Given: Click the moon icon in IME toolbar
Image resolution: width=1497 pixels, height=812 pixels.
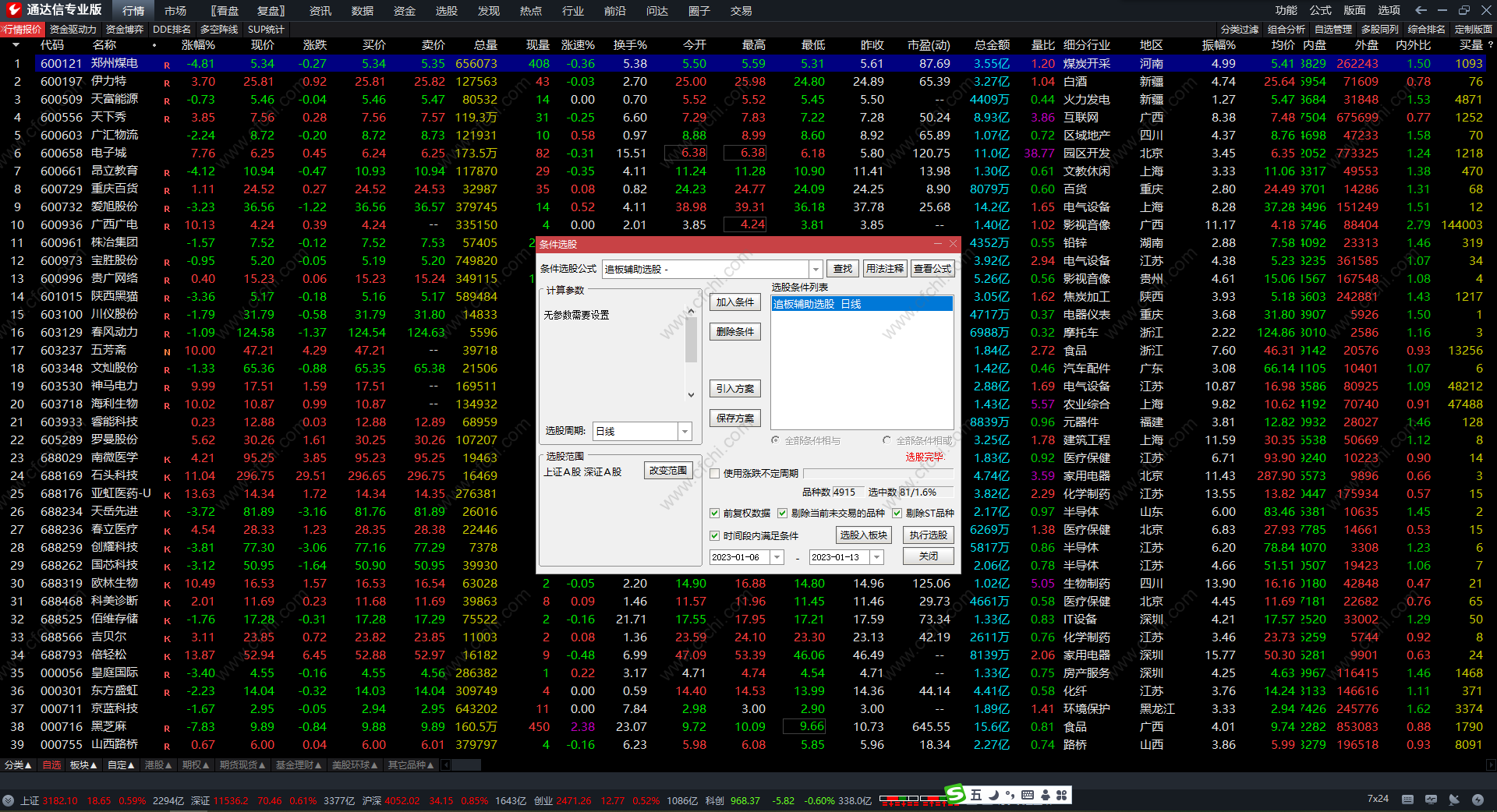Looking at the screenshot, I should tap(993, 795).
